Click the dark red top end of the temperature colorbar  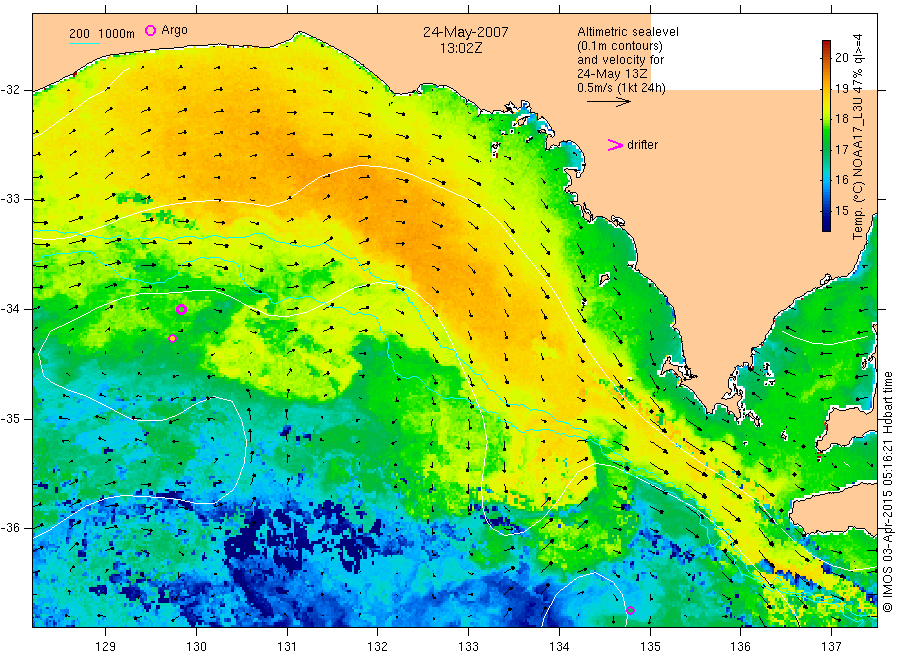click(827, 44)
